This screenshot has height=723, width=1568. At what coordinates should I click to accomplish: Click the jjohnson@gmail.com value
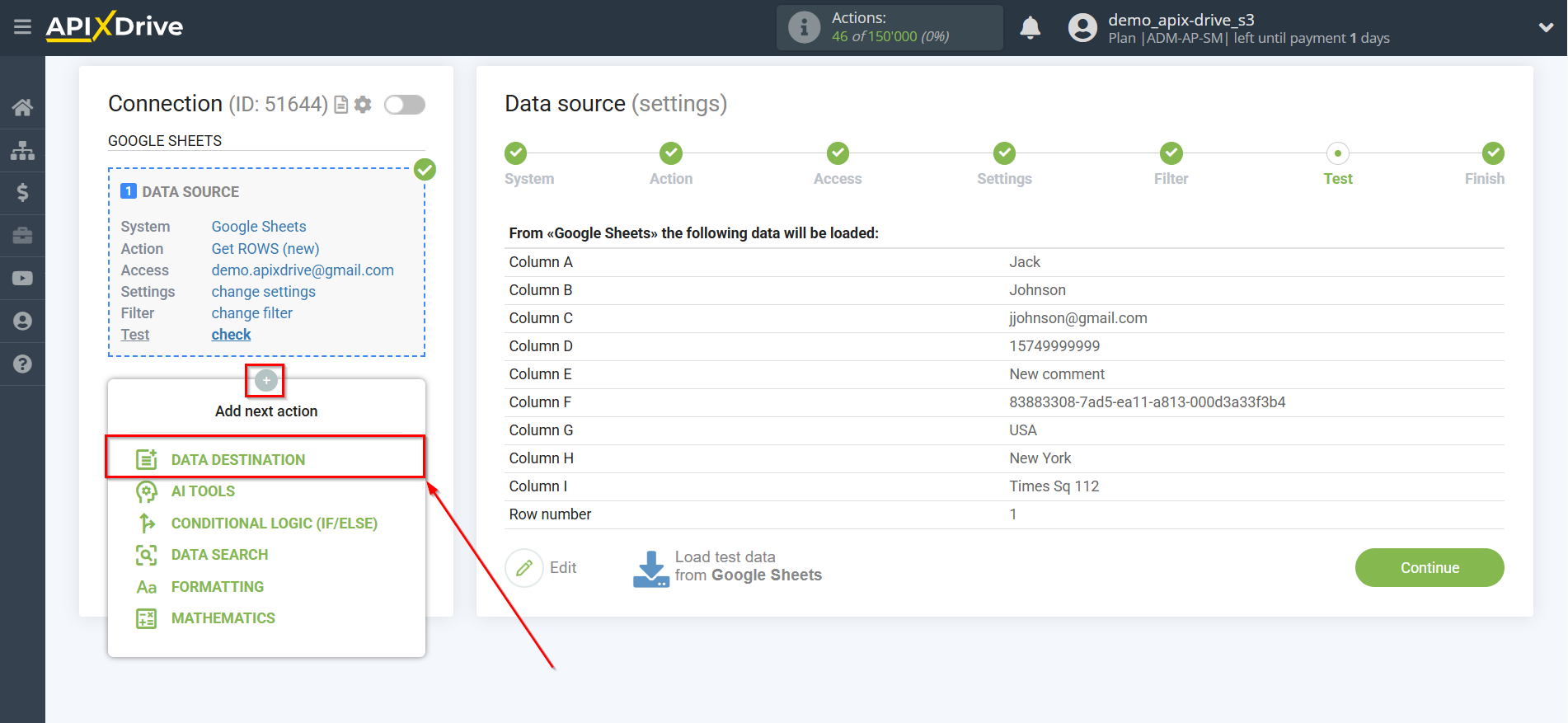[x=1078, y=318]
